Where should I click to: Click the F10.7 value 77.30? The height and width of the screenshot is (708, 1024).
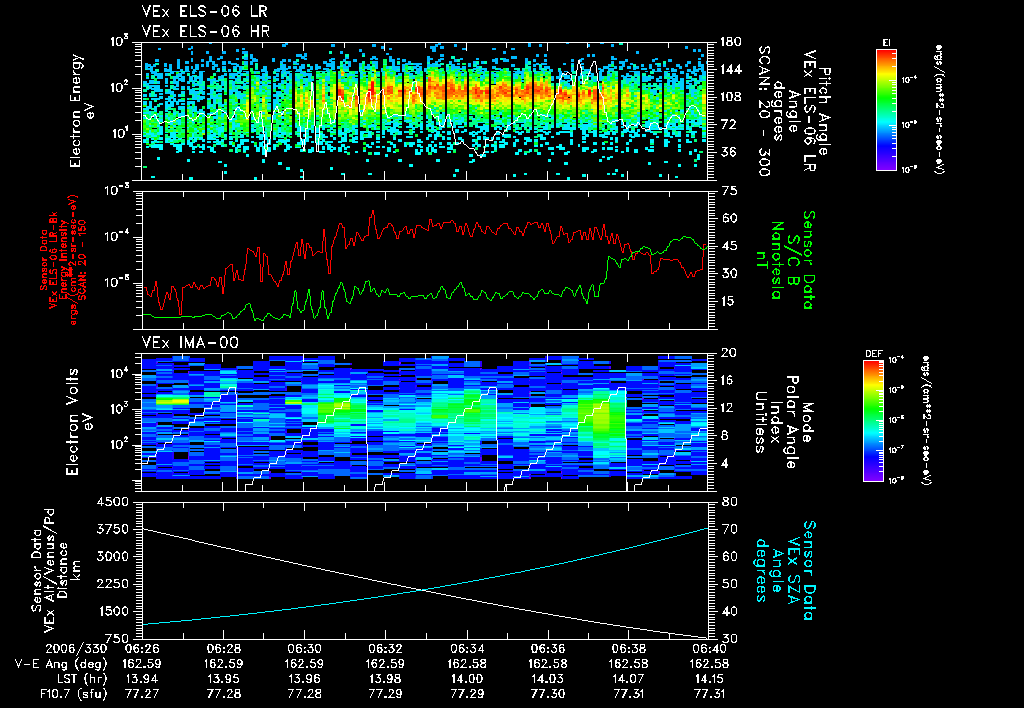[547, 694]
